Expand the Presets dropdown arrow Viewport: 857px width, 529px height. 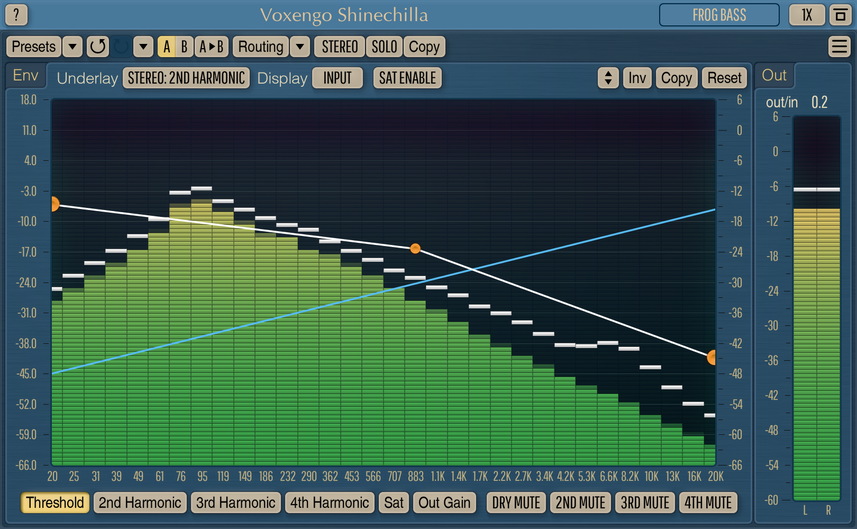coord(73,46)
